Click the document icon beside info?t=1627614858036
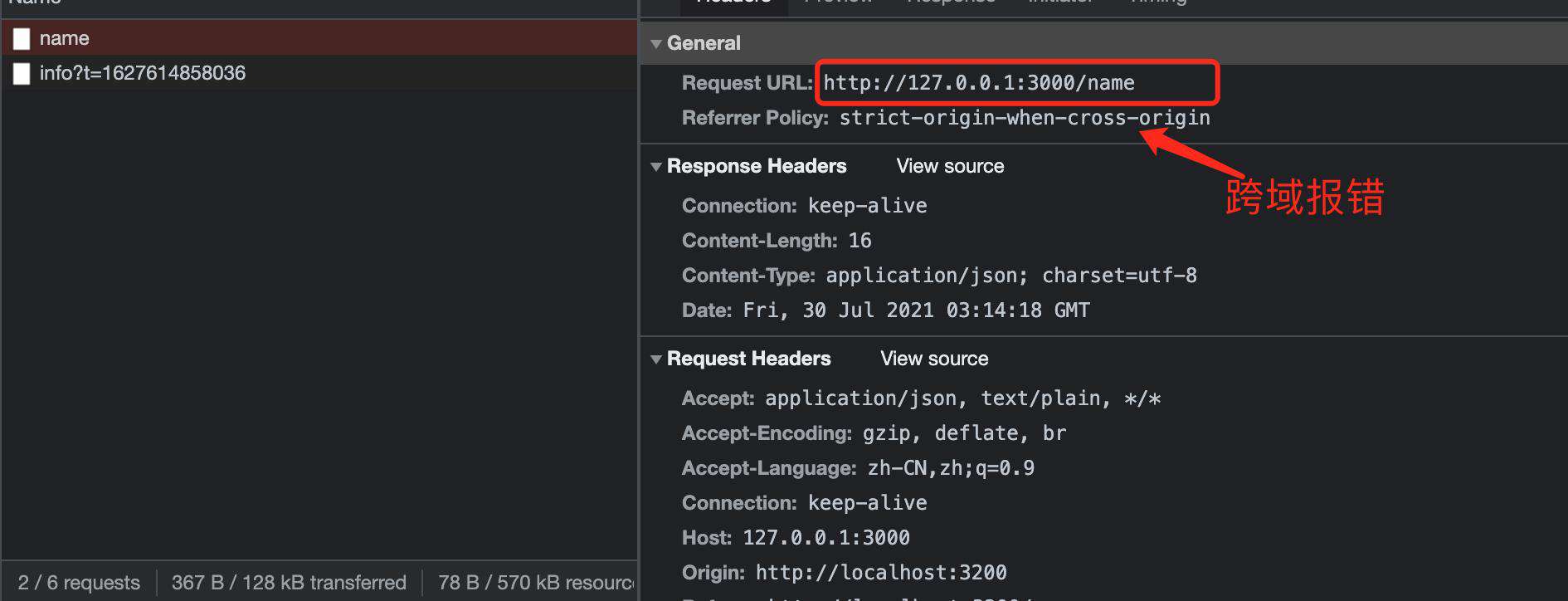Viewport: 1568px width, 601px height. 22,74
